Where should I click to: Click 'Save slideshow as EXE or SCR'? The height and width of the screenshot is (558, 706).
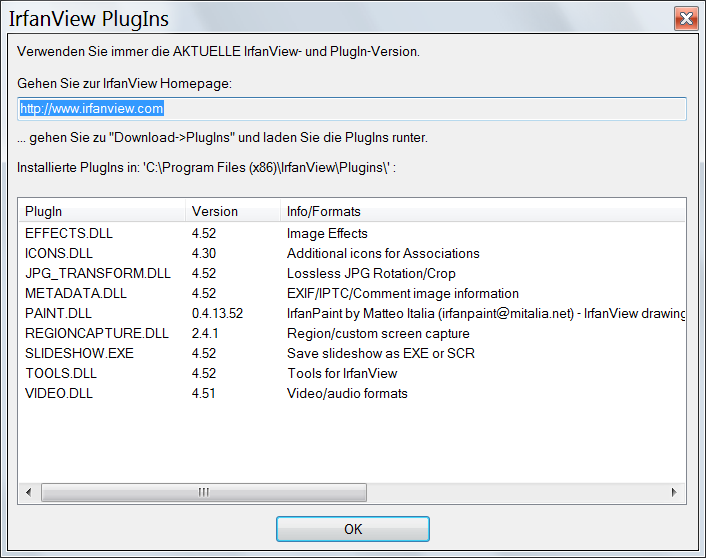[x=381, y=353]
